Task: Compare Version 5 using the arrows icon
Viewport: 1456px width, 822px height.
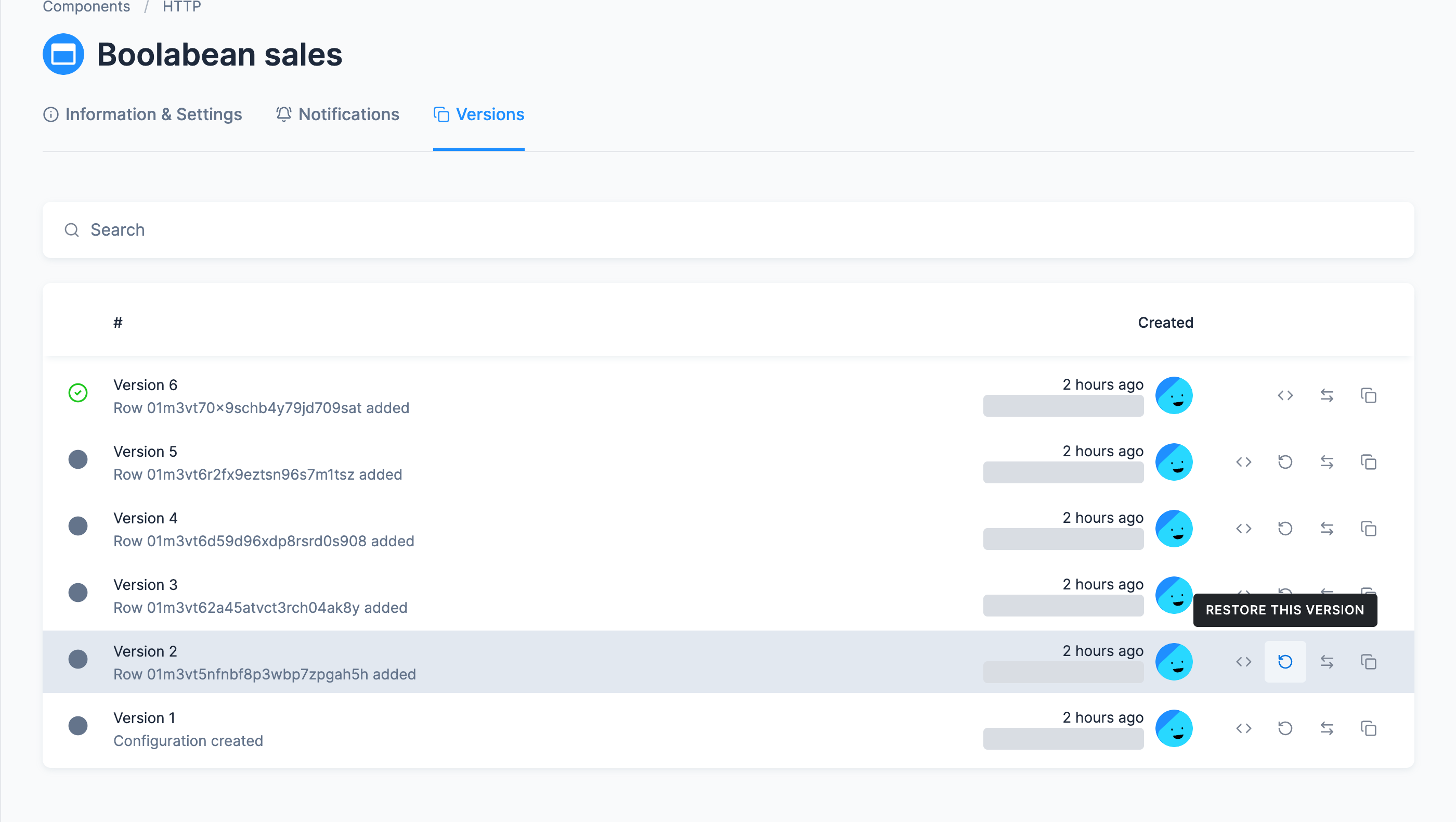Action: (x=1327, y=462)
